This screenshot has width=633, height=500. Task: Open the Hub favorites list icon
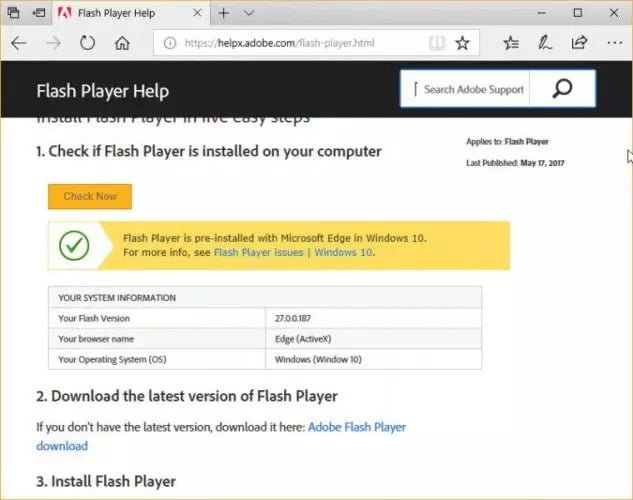point(511,43)
